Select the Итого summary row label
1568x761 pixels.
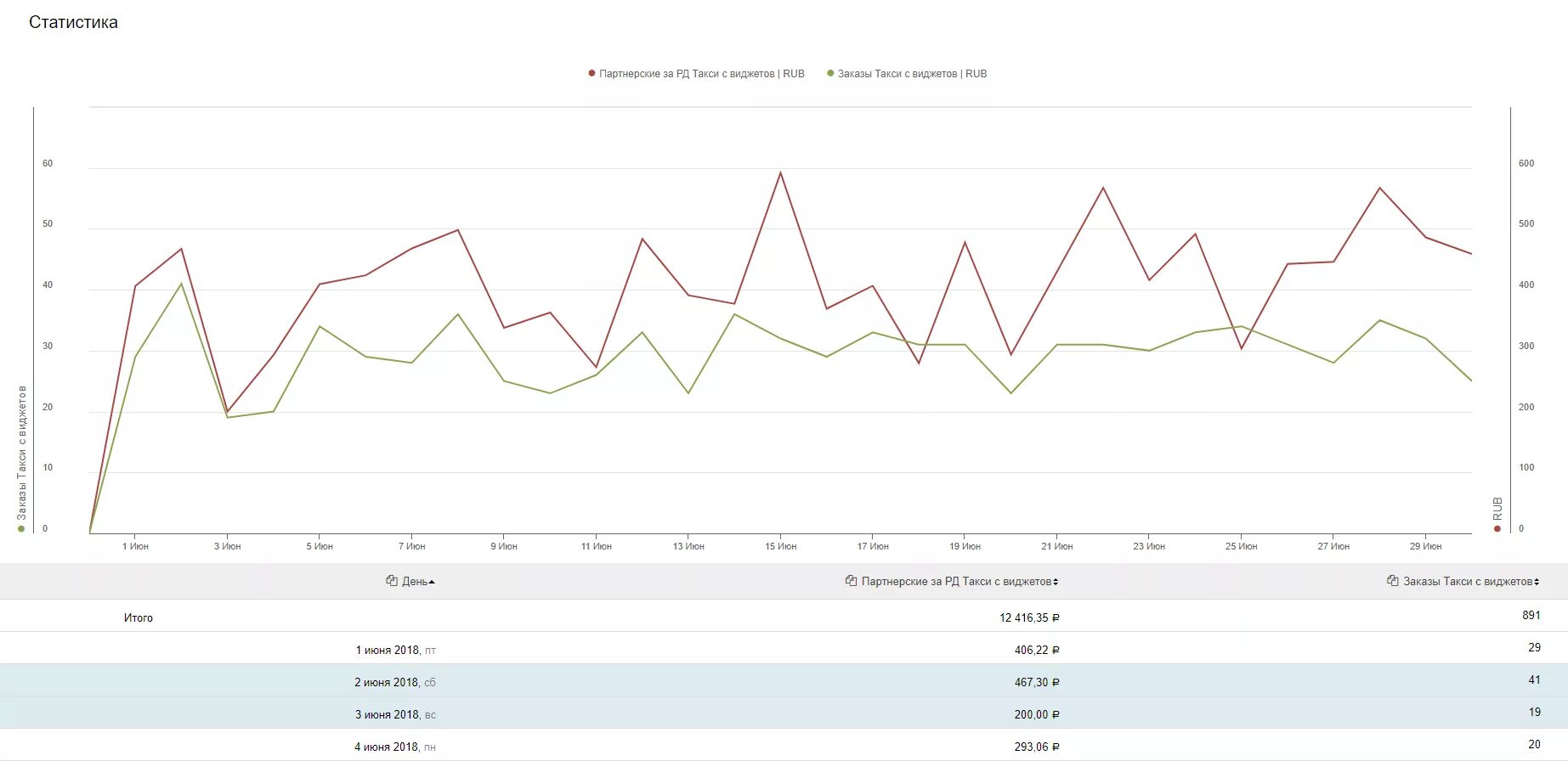[x=139, y=618]
